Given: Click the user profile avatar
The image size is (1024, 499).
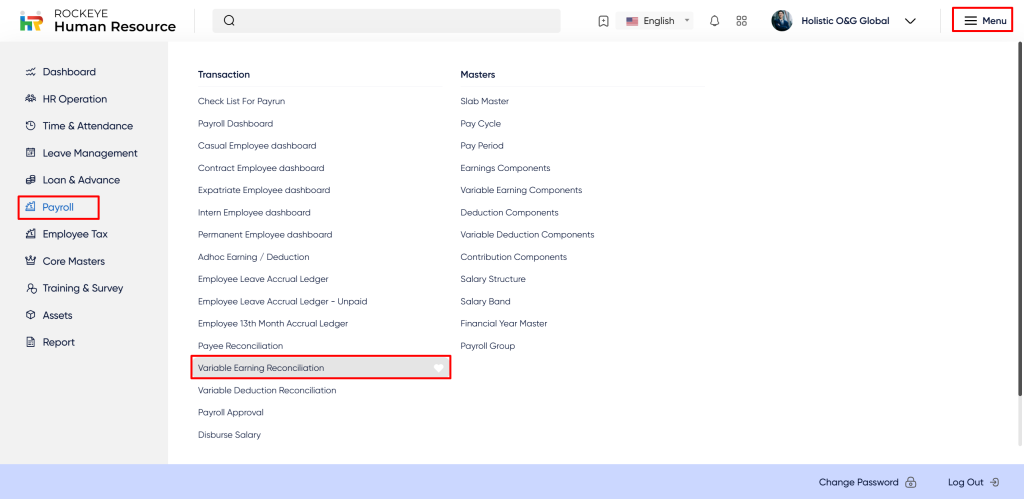Looking at the screenshot, I should click(782, 21).
